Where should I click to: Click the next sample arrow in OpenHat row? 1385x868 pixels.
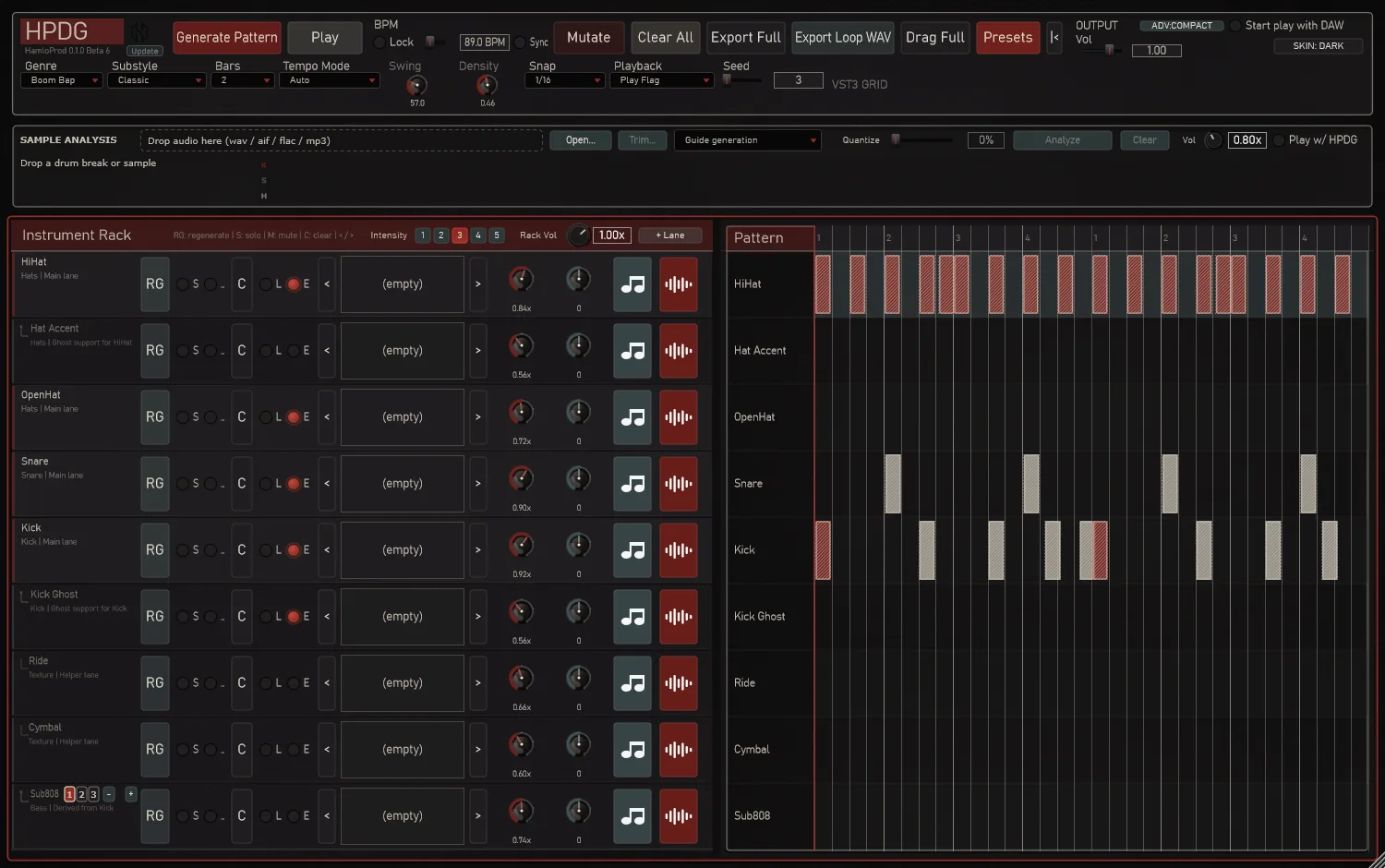pyautogui.click(x=477, y=417)
